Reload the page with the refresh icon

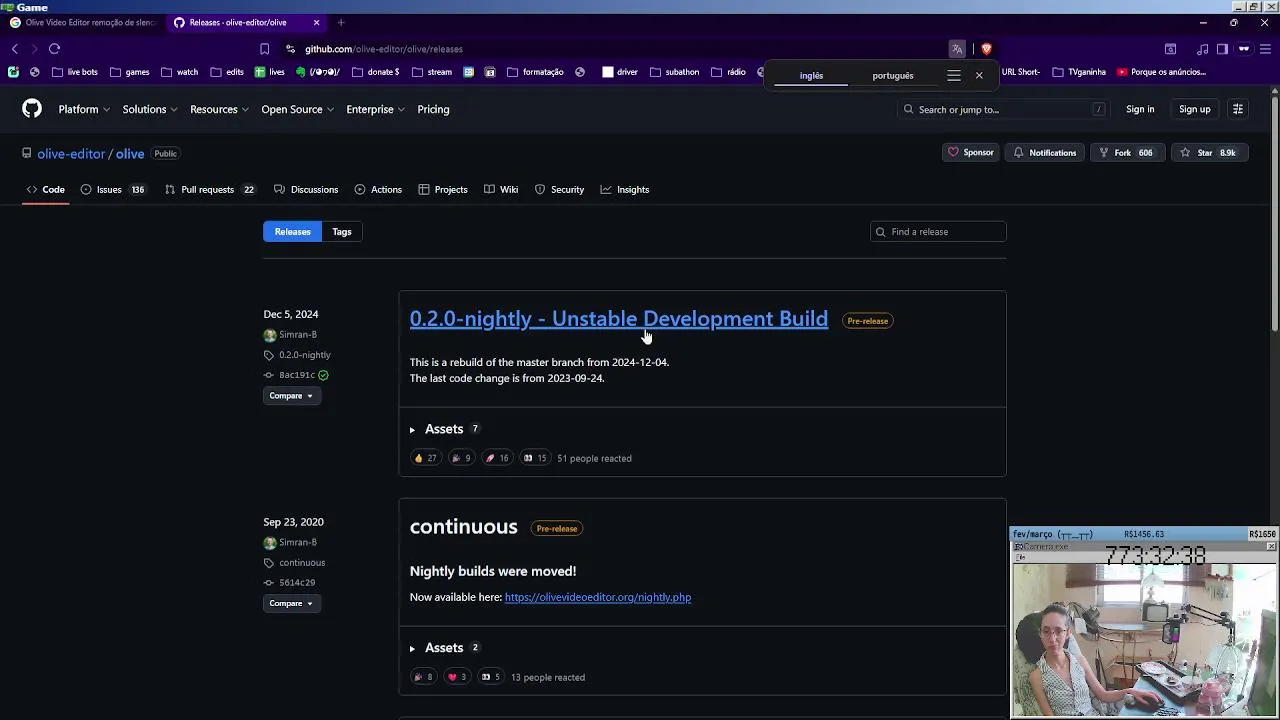[54, 49]
